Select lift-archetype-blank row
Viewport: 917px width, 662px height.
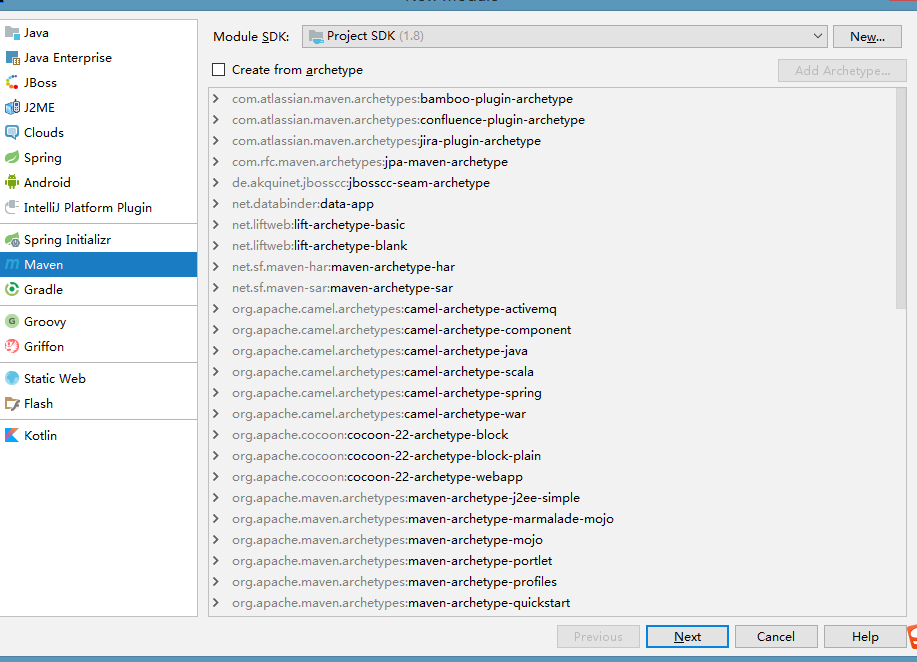coord(551,246)
